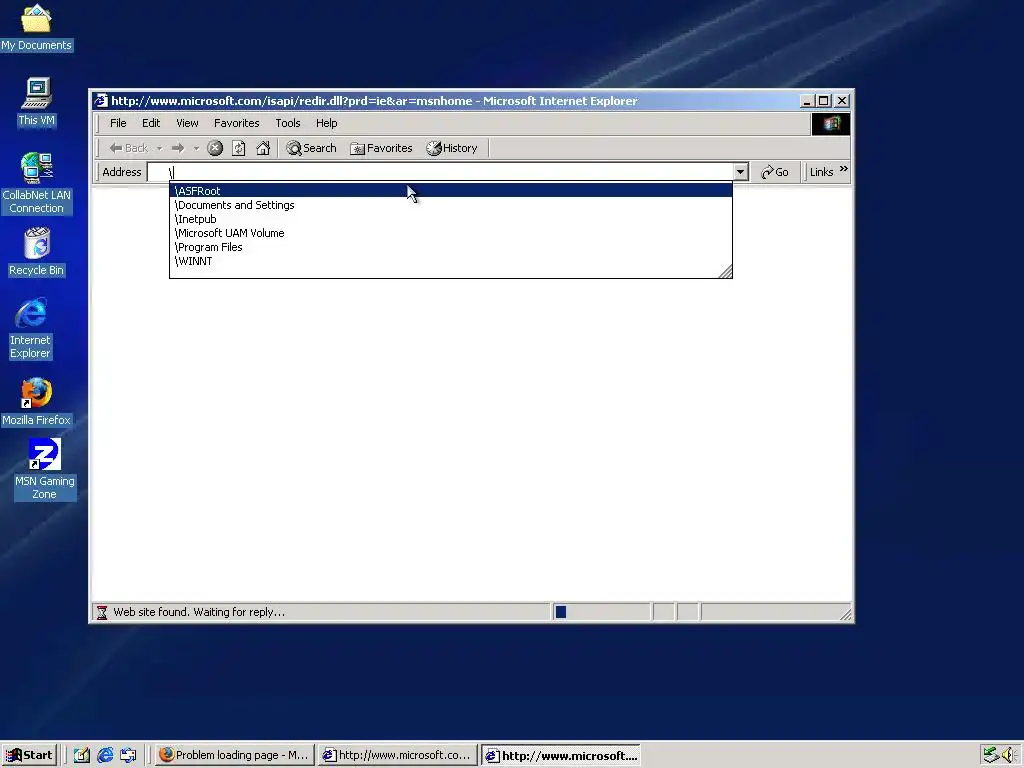The image size is (1024, 768).
Task: Stop loading the page
Action: (x=215, y=148)
